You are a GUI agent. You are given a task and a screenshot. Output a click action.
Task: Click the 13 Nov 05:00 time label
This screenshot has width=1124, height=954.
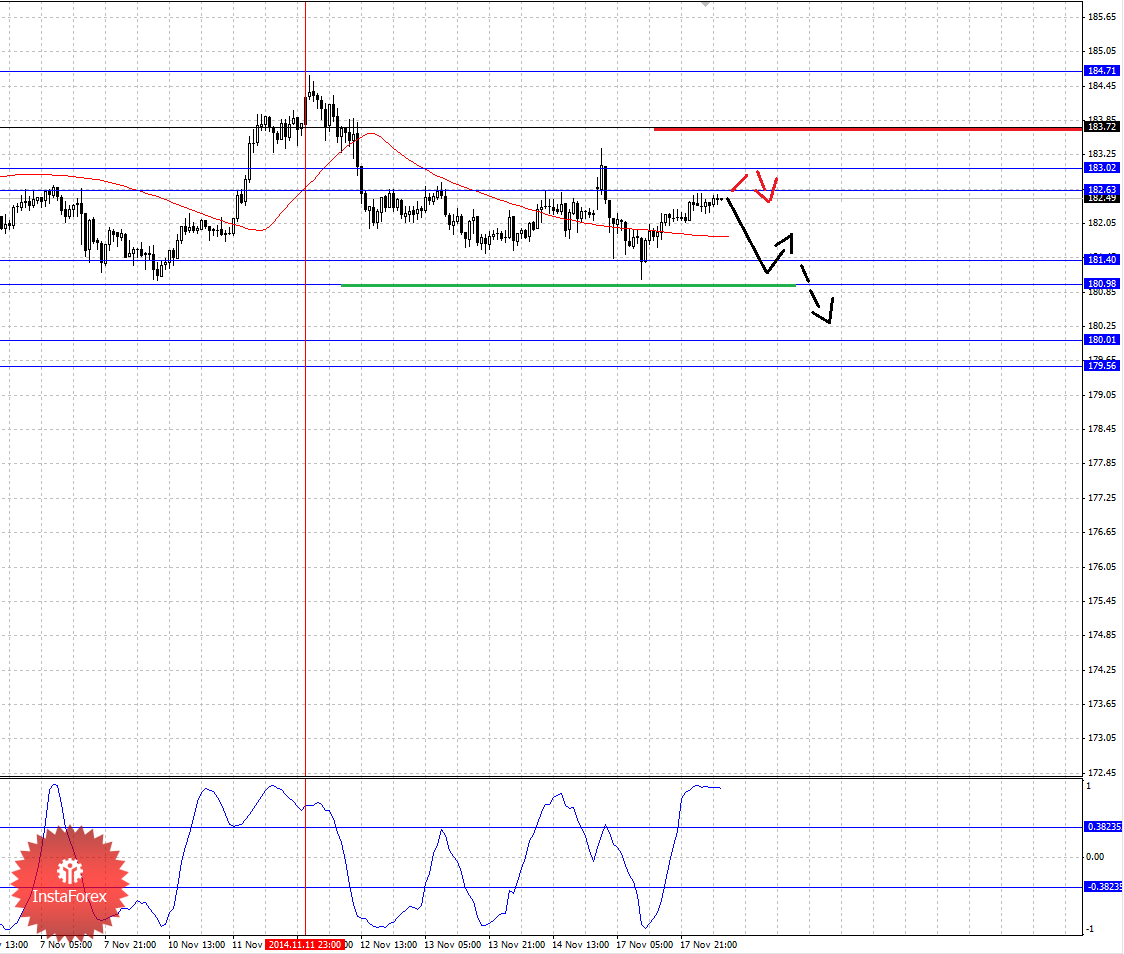(452, 945)
